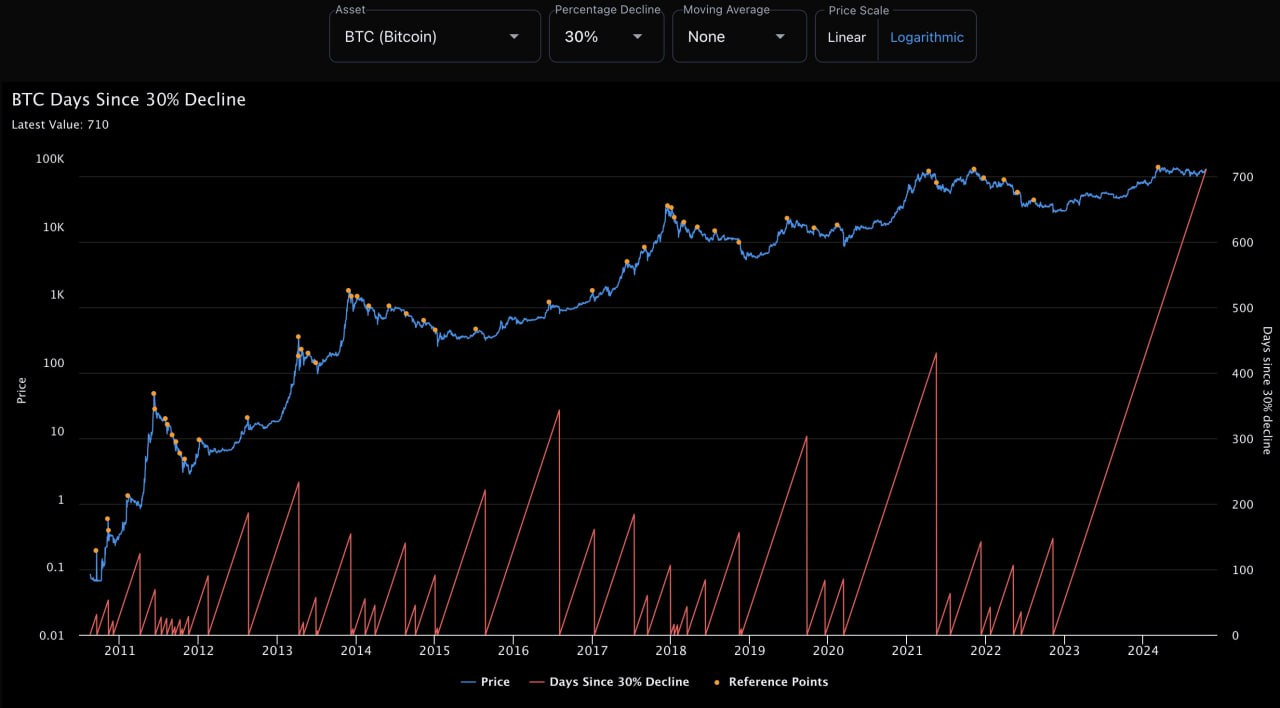Click the chart title BTC Days Since 30% Decline
The height and width of the screenshot is (708, 1280).
(128, 100)
